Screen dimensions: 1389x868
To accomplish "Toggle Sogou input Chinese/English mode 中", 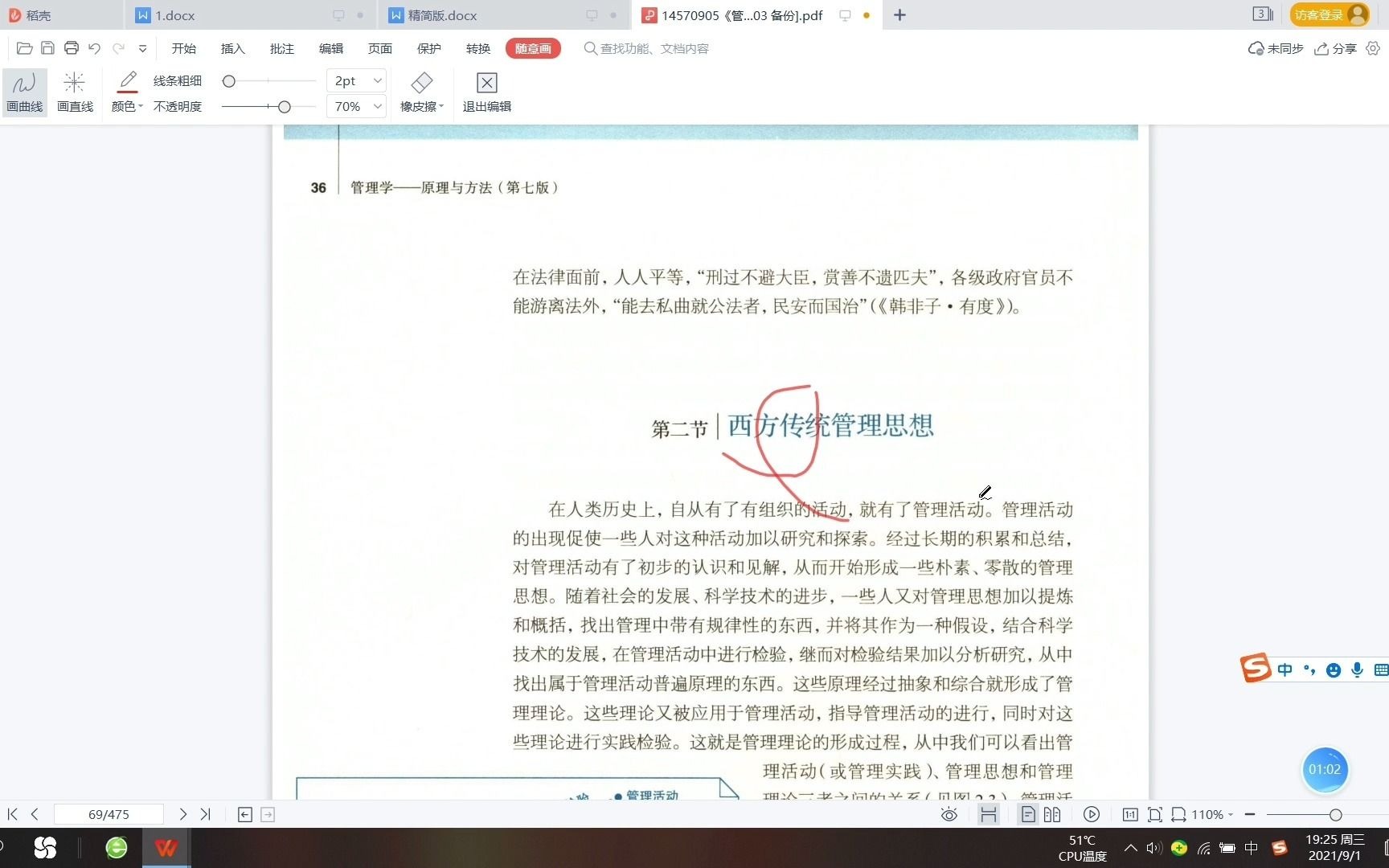I will tap(1285, 669).
